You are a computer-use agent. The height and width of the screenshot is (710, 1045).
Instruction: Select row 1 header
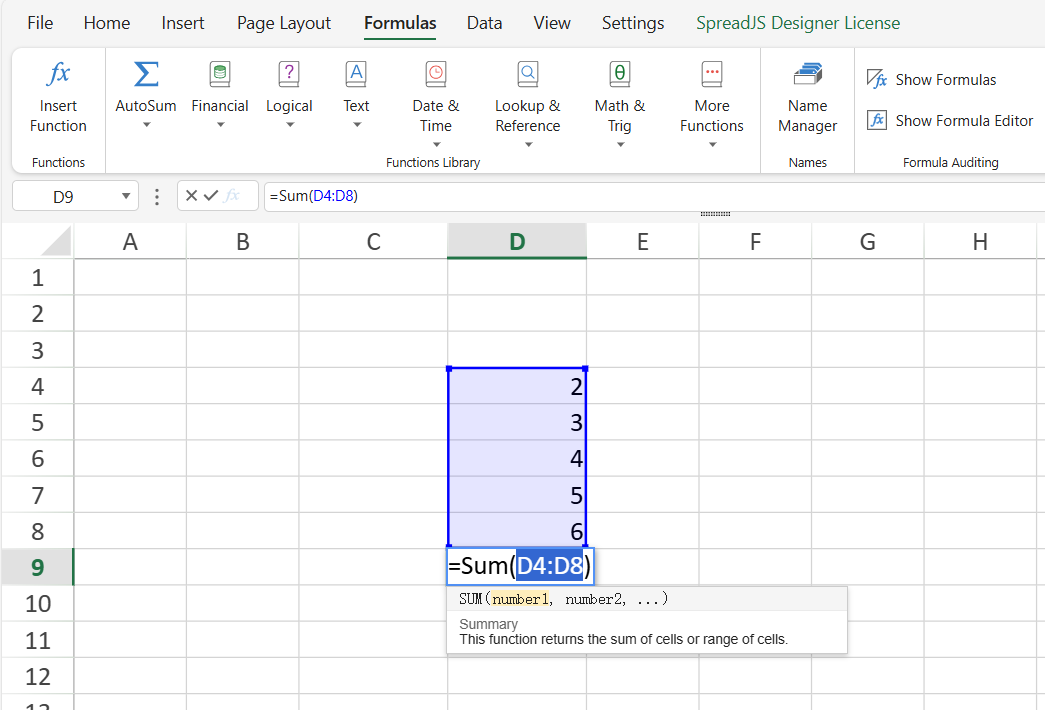point(37,277)
